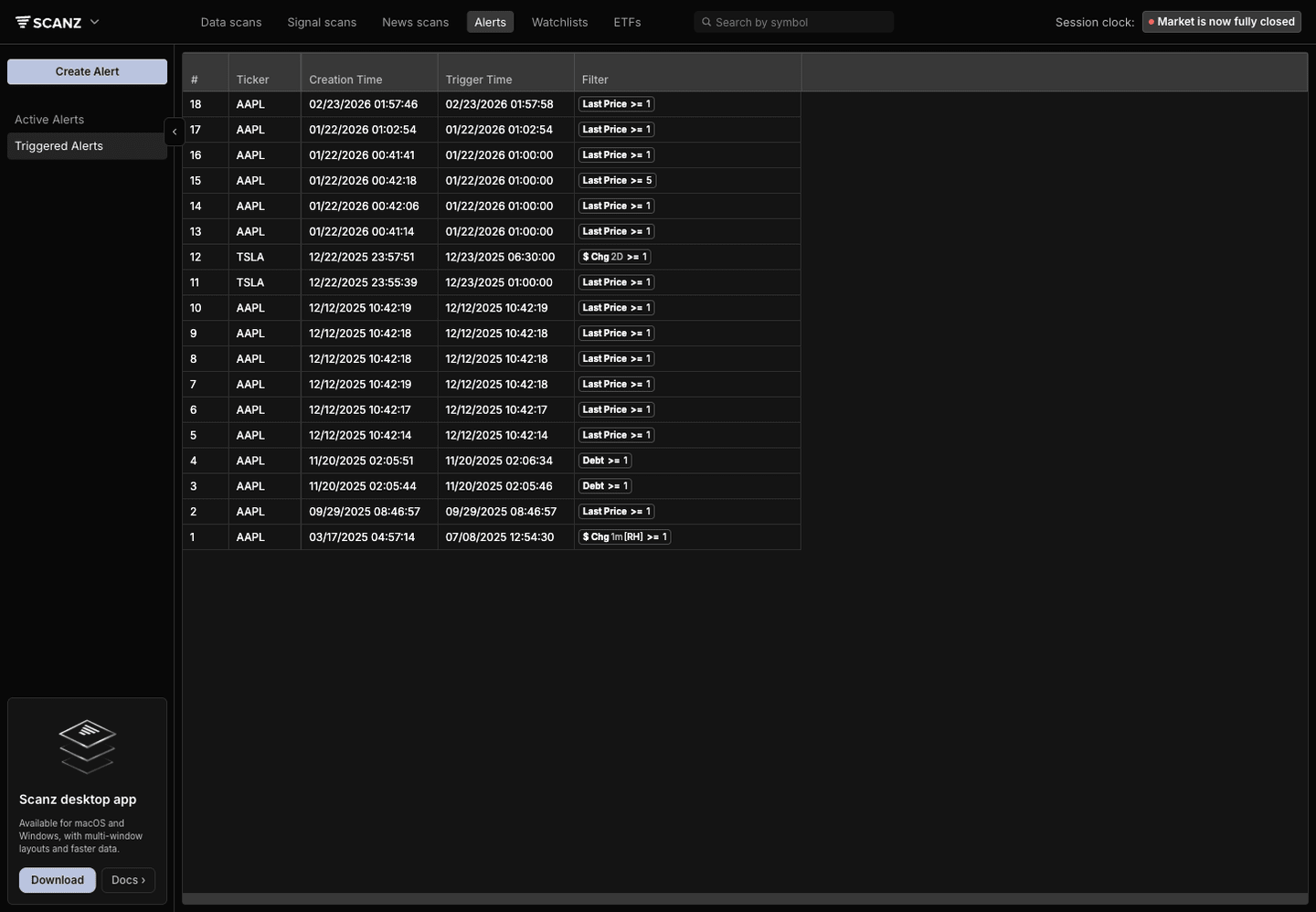1316x912 pixels.
Task: Select alert row number 18
Action: [492, 104]
